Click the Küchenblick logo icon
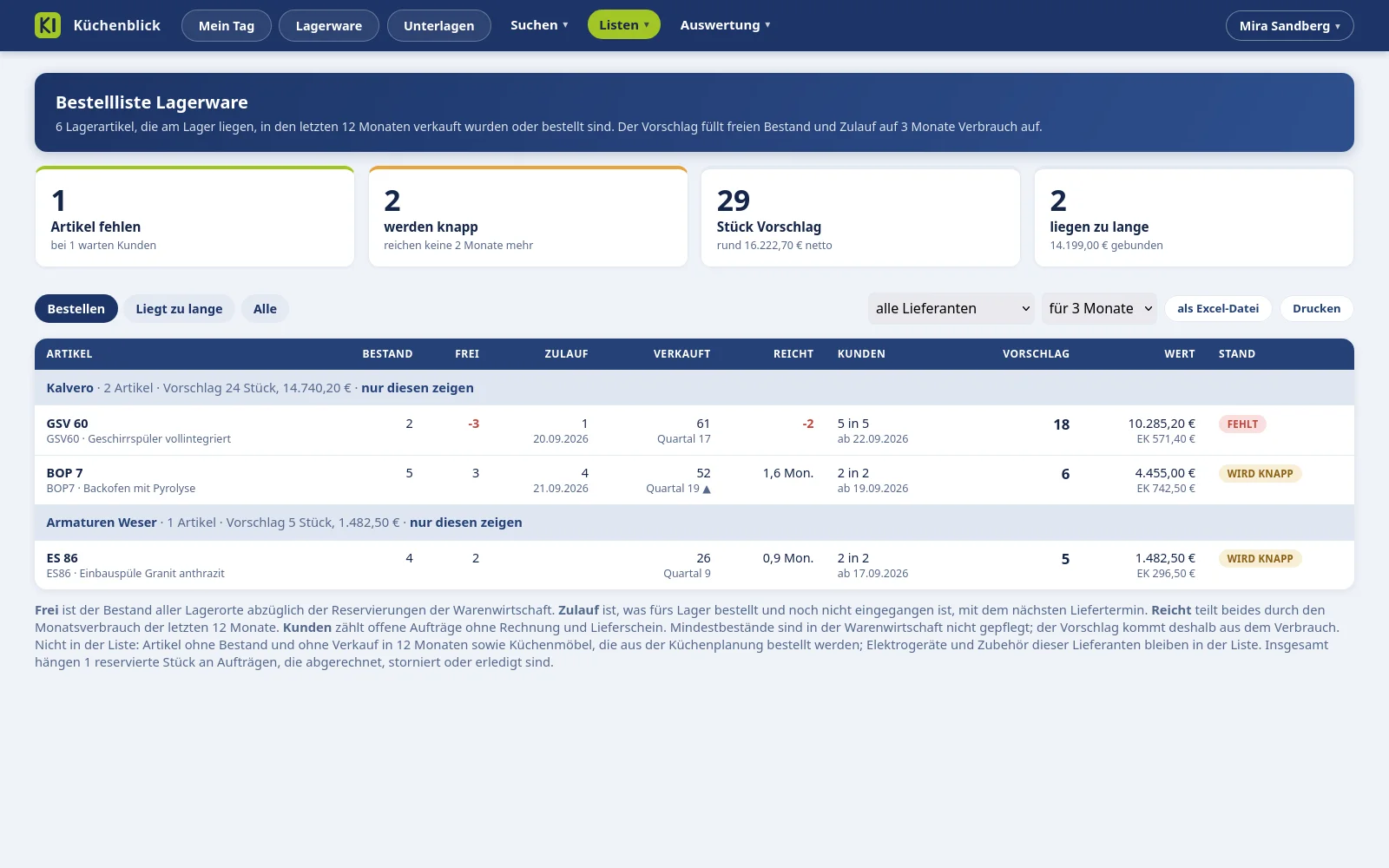 coord(48,25)
